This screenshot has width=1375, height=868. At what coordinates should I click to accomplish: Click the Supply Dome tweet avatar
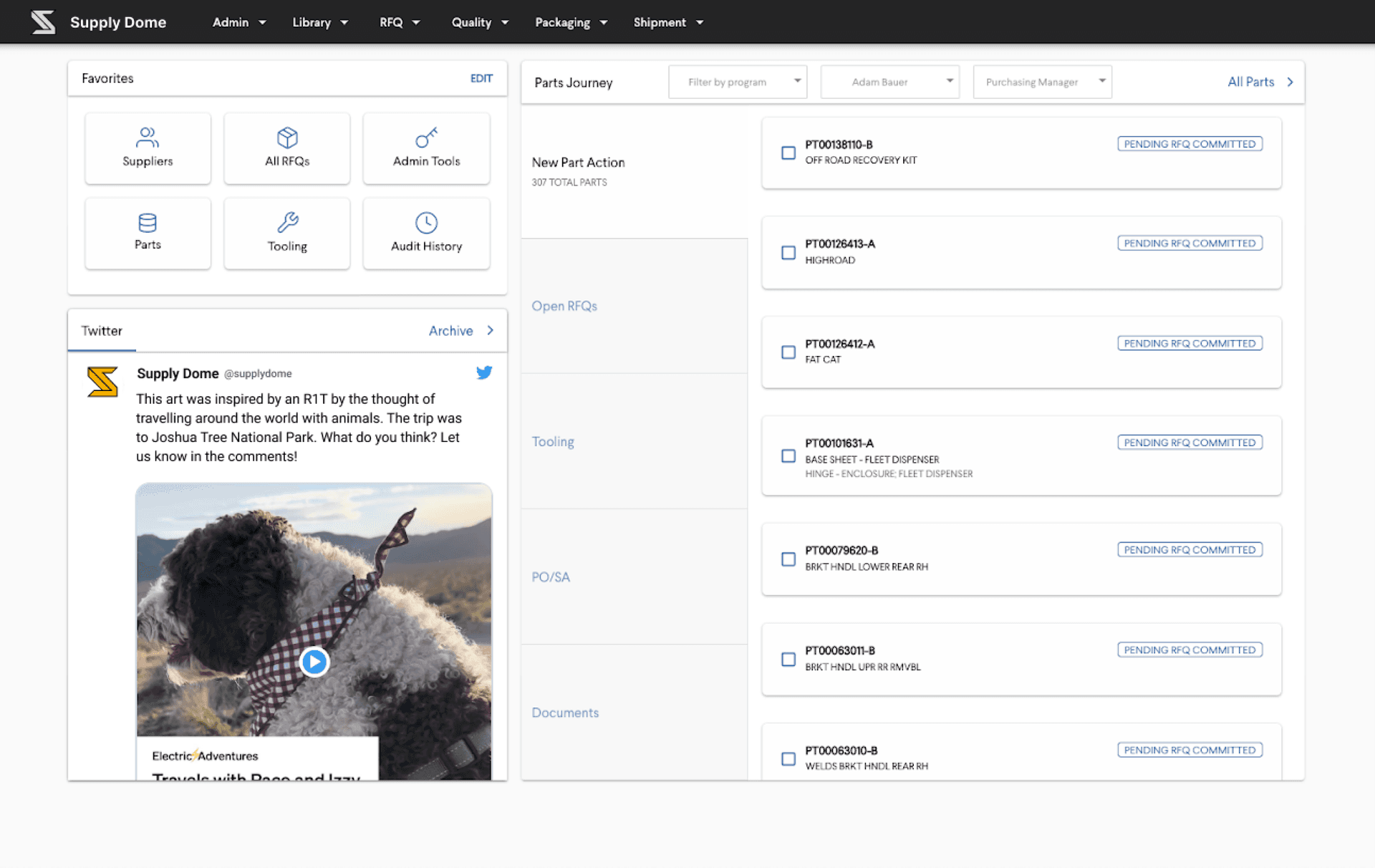click(102, 381)
